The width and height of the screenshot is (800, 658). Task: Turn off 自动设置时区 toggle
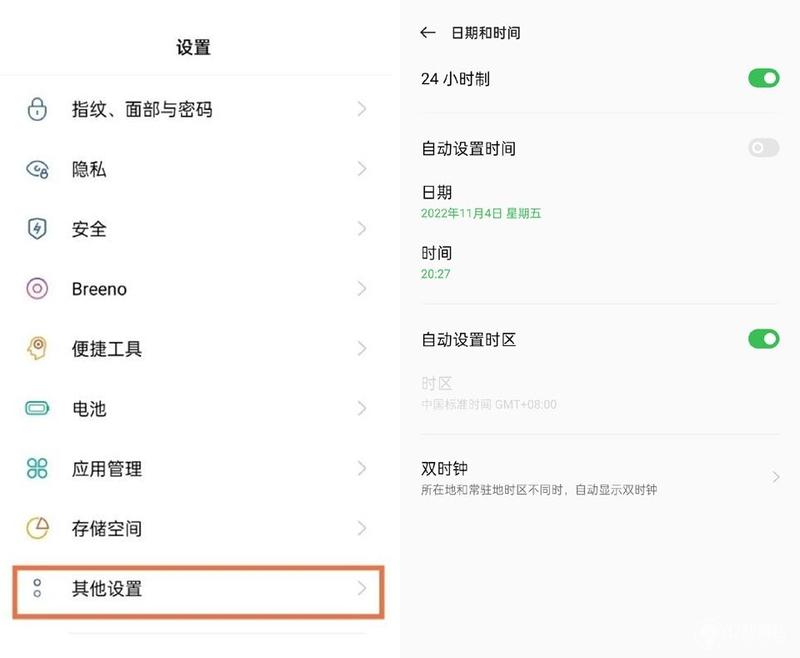tap(763, 339)
